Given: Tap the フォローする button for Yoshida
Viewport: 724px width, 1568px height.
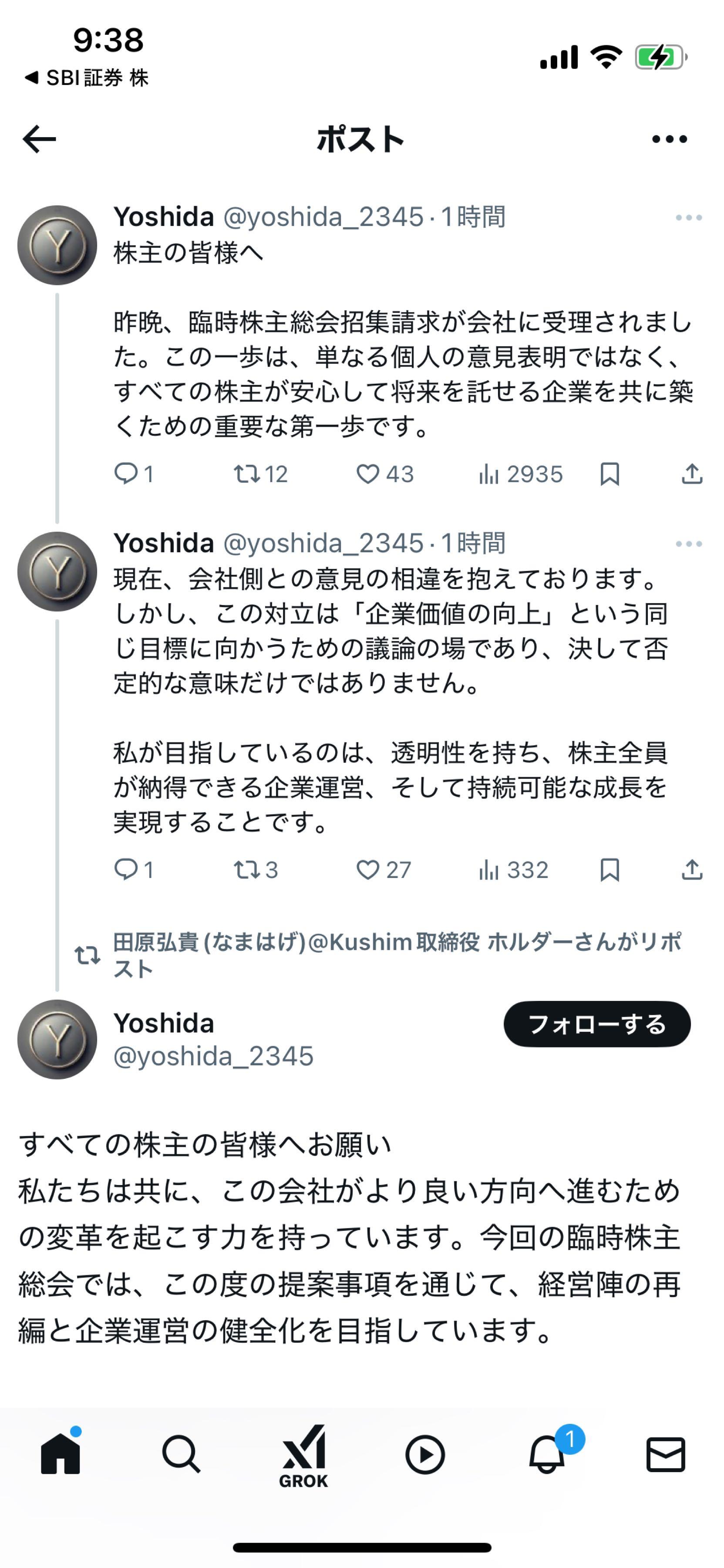Looking at the screenshot, I should tap(597, 1024).
